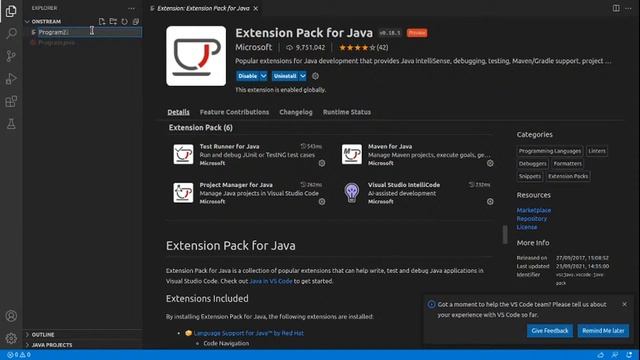
Task: Click the feedback icon in status bar
Action: pyautogui.click(x=615, y=355)
